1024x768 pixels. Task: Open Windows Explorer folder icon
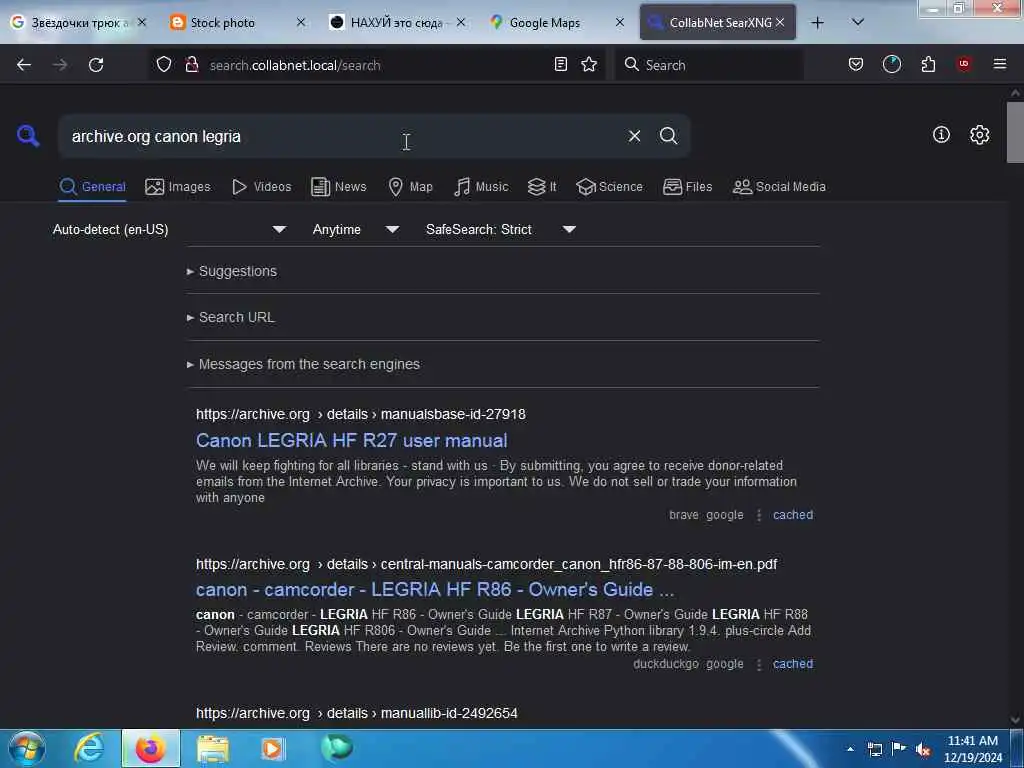coord(213,748)
